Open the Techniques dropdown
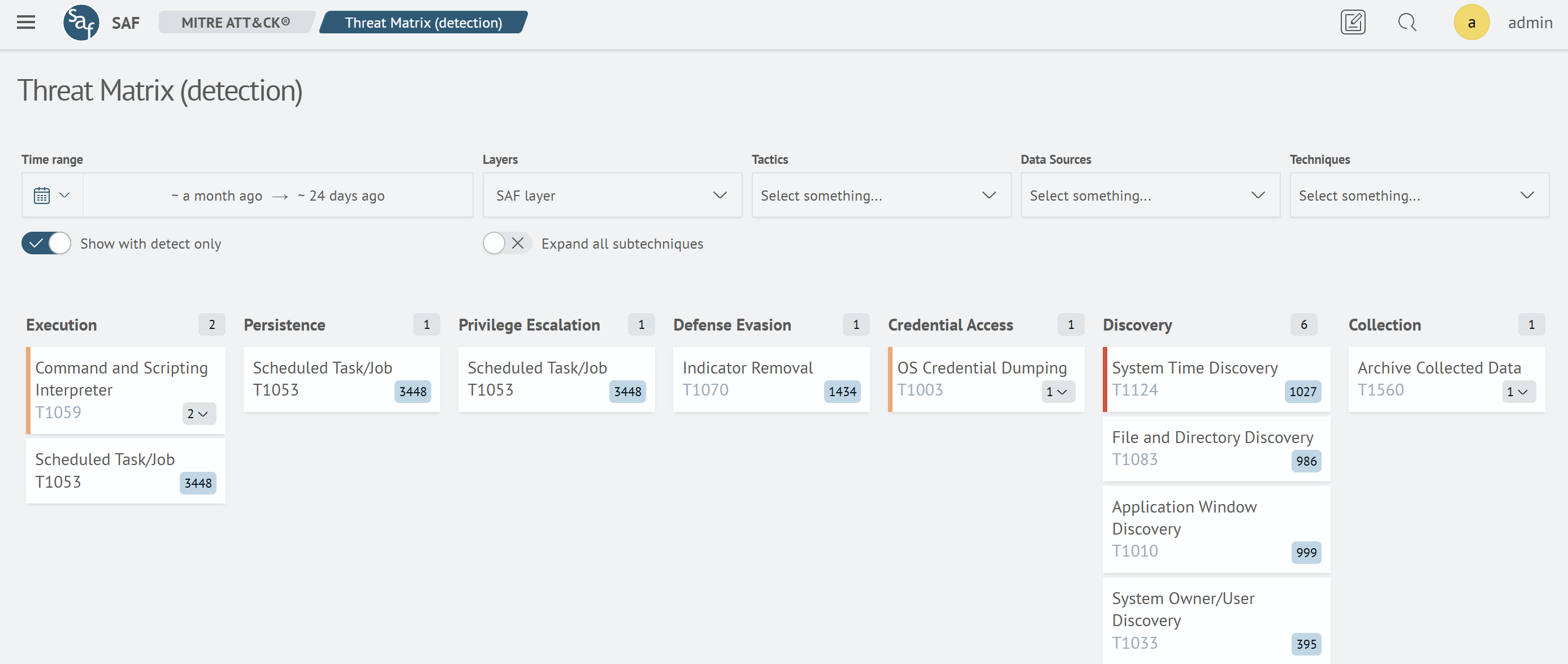The height and width of the screenshot is (664, 1568). point(1419,195)
